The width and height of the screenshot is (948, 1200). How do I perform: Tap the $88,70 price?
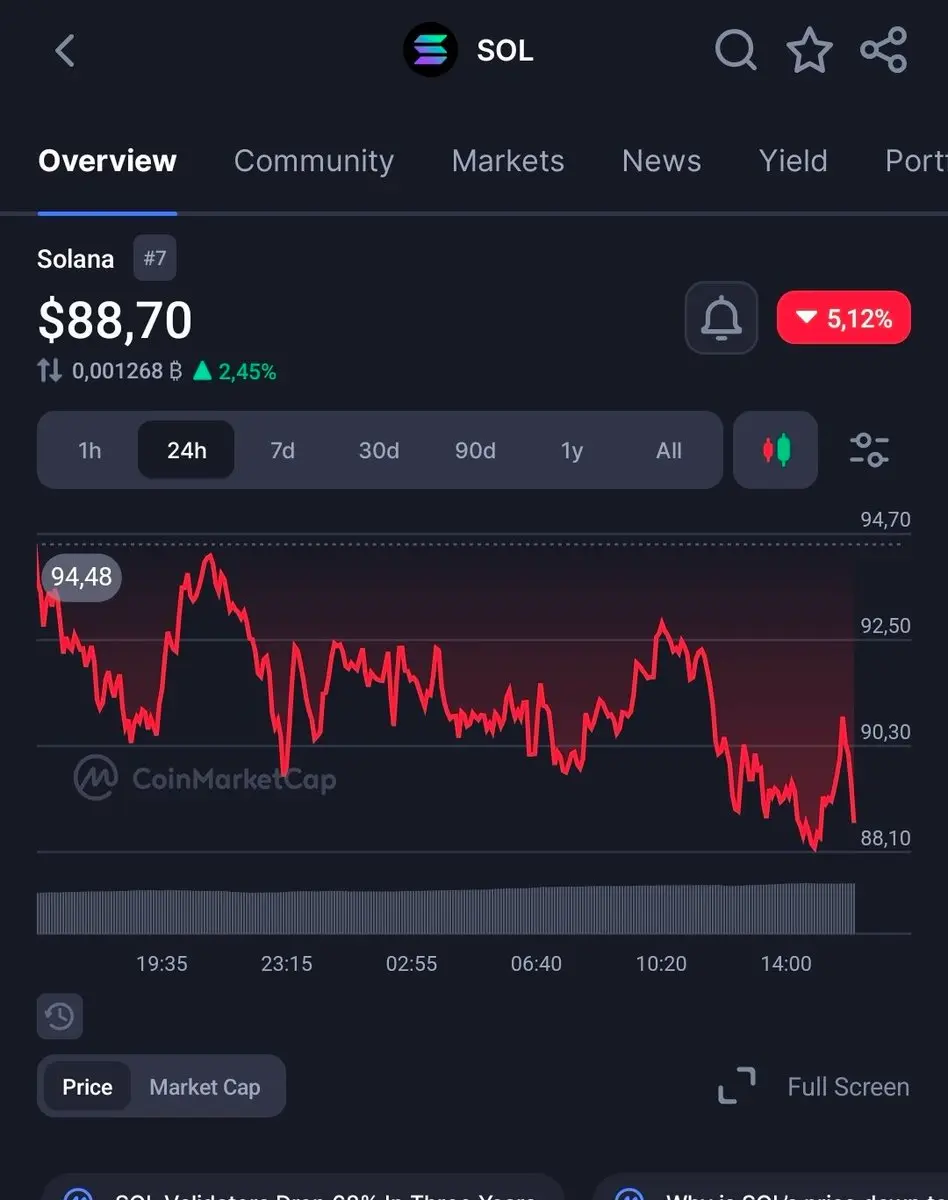point(114,320)
